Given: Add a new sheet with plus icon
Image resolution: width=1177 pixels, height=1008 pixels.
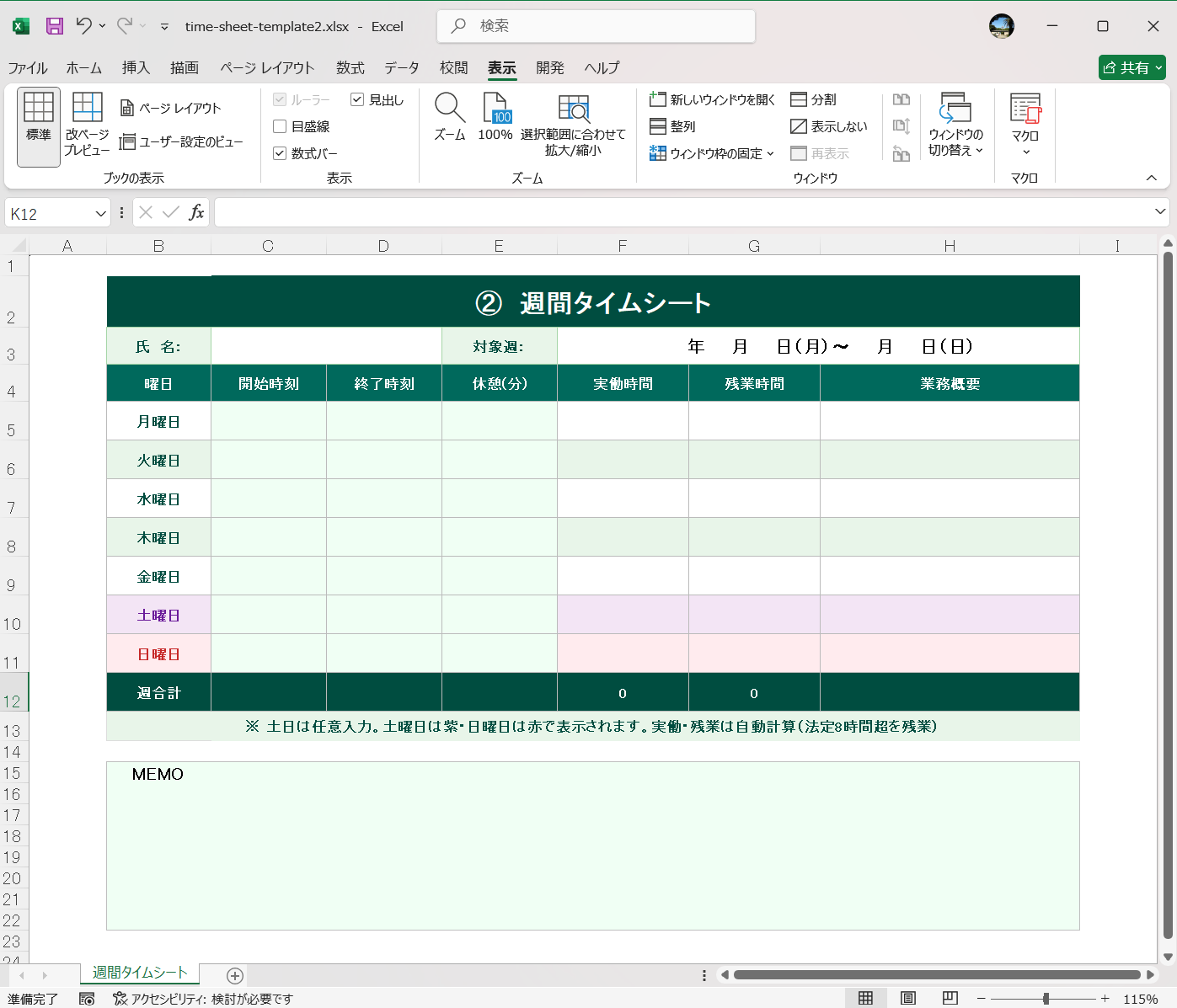Looking at the screenshot, I should [x=235, y=975].
